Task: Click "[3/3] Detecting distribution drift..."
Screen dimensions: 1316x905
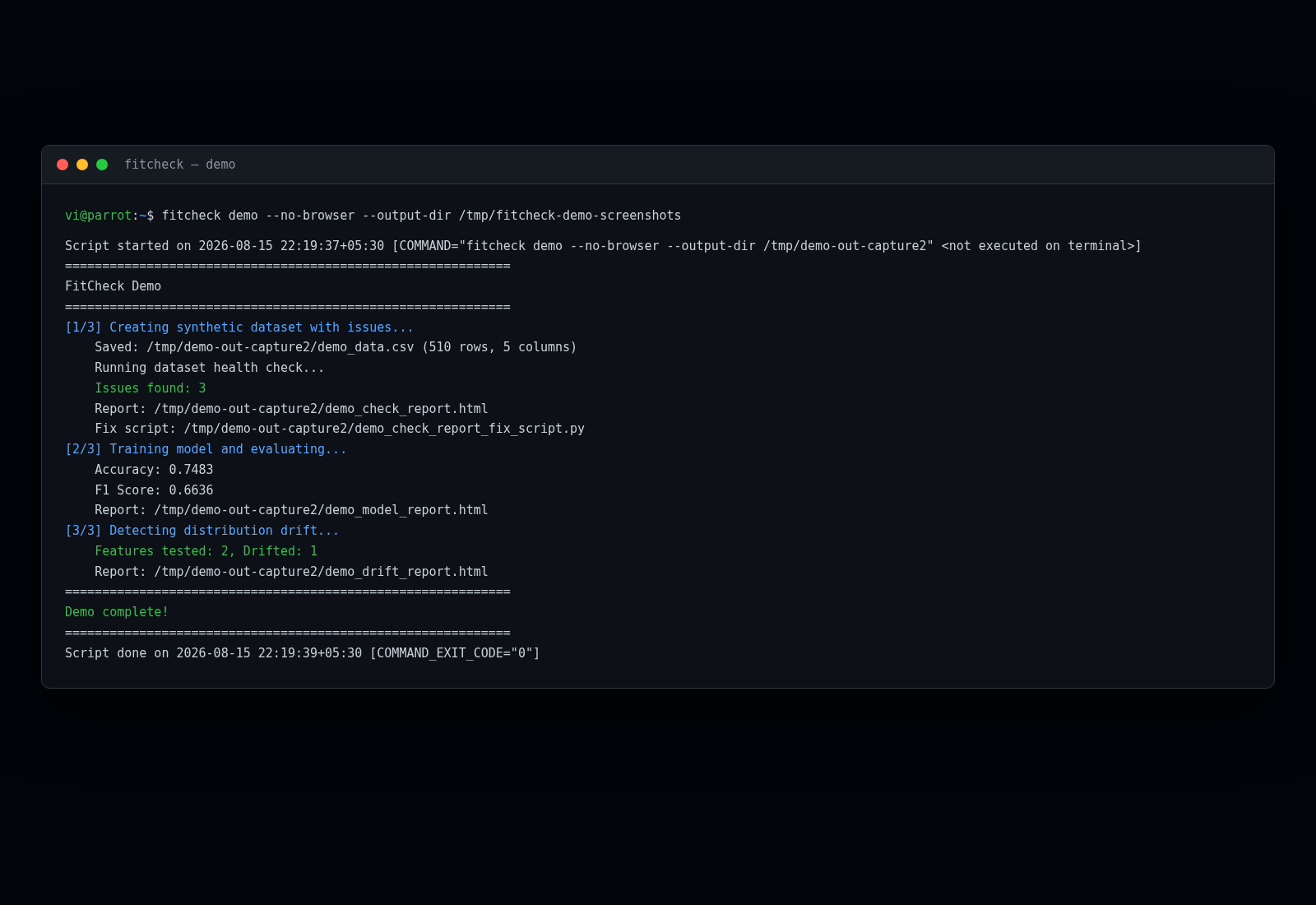Action: (202, 531)
